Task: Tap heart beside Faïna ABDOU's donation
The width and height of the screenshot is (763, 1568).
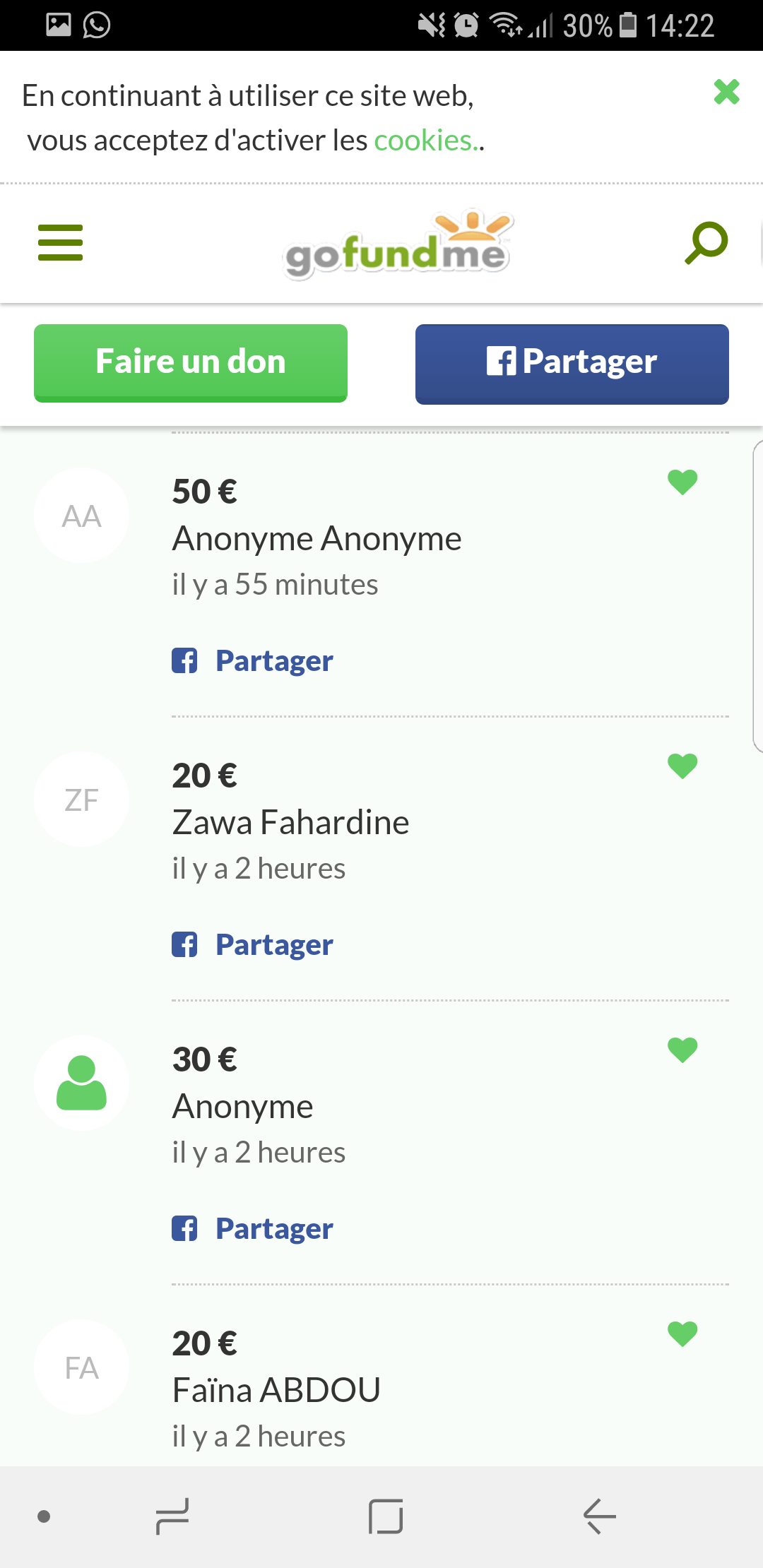Action: [682, 1334]
